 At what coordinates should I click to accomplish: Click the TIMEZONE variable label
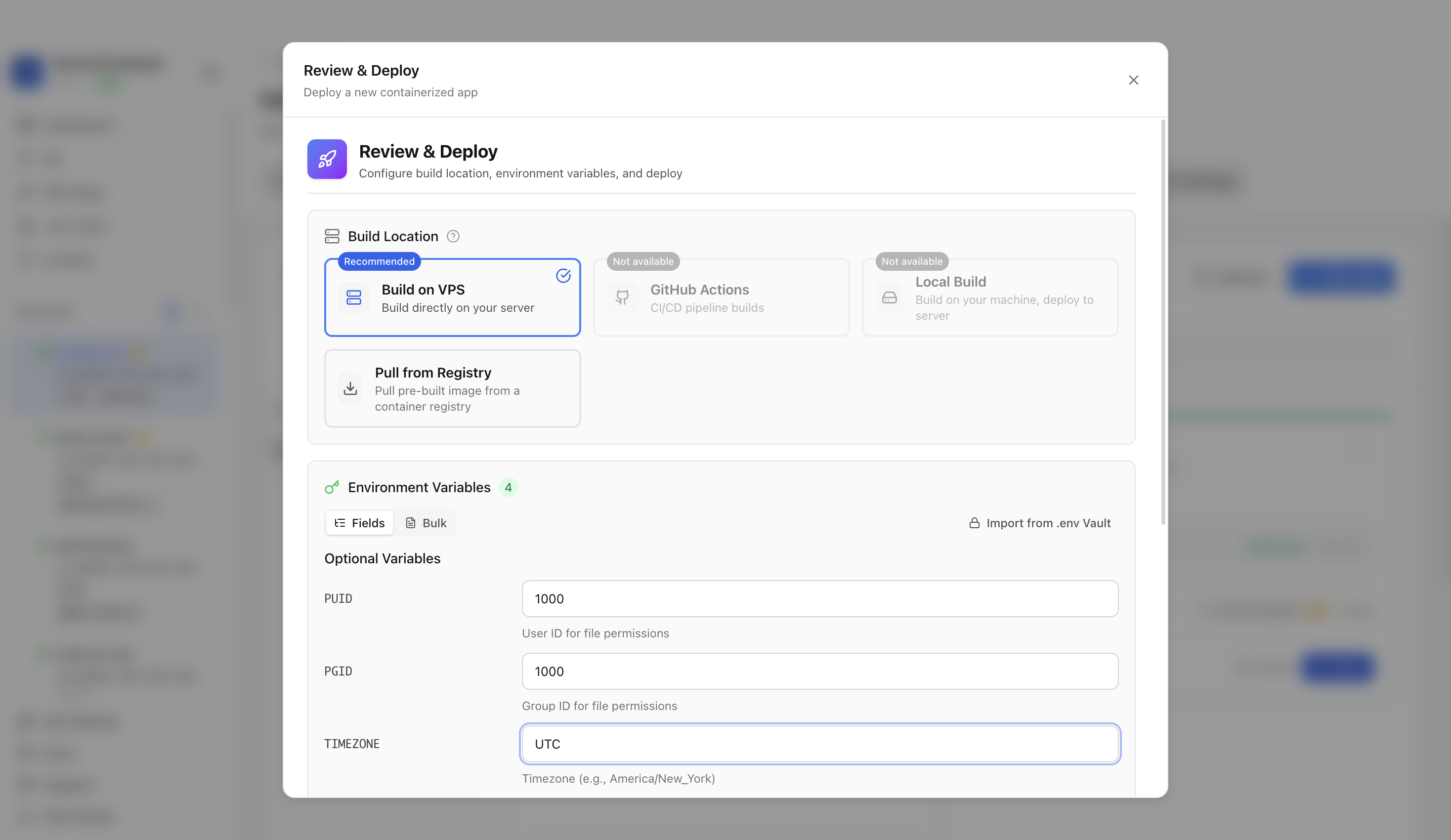[352, 744]
